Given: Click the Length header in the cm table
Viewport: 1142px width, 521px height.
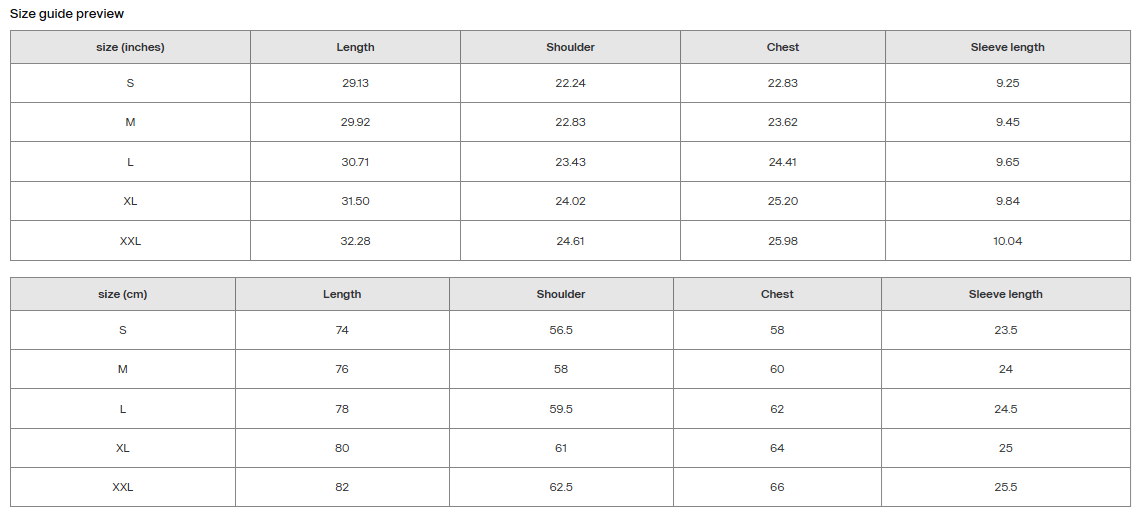Looking at the screenshot, I should click(342, 294).
